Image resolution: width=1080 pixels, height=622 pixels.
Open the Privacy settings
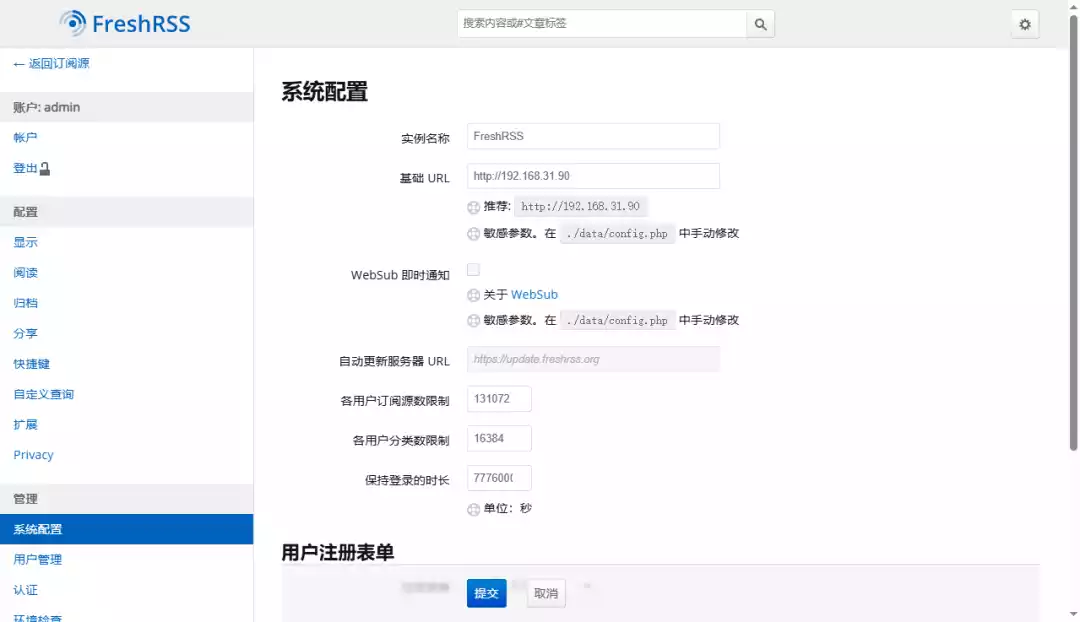point(33,454)
